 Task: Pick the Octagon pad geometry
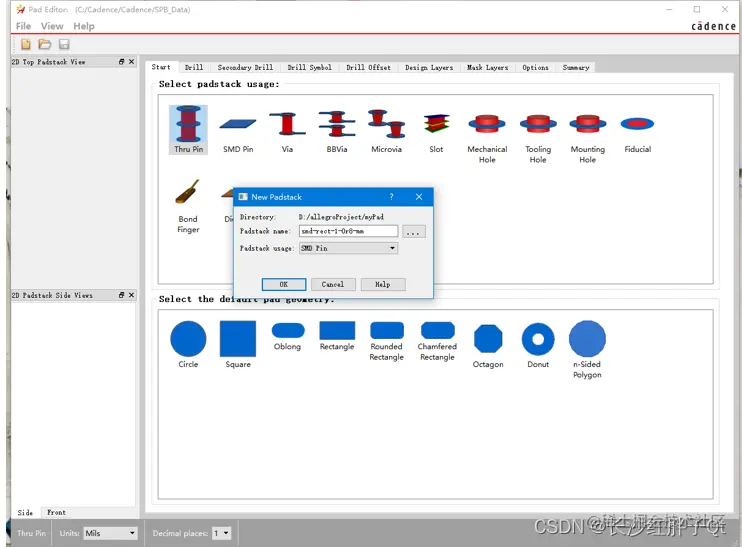(x=488, y=346)
